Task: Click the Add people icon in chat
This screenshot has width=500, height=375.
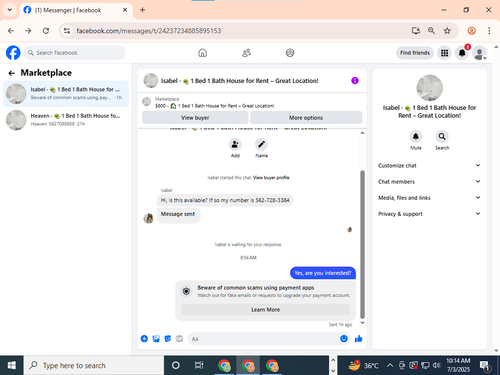Action: point(235,144)
